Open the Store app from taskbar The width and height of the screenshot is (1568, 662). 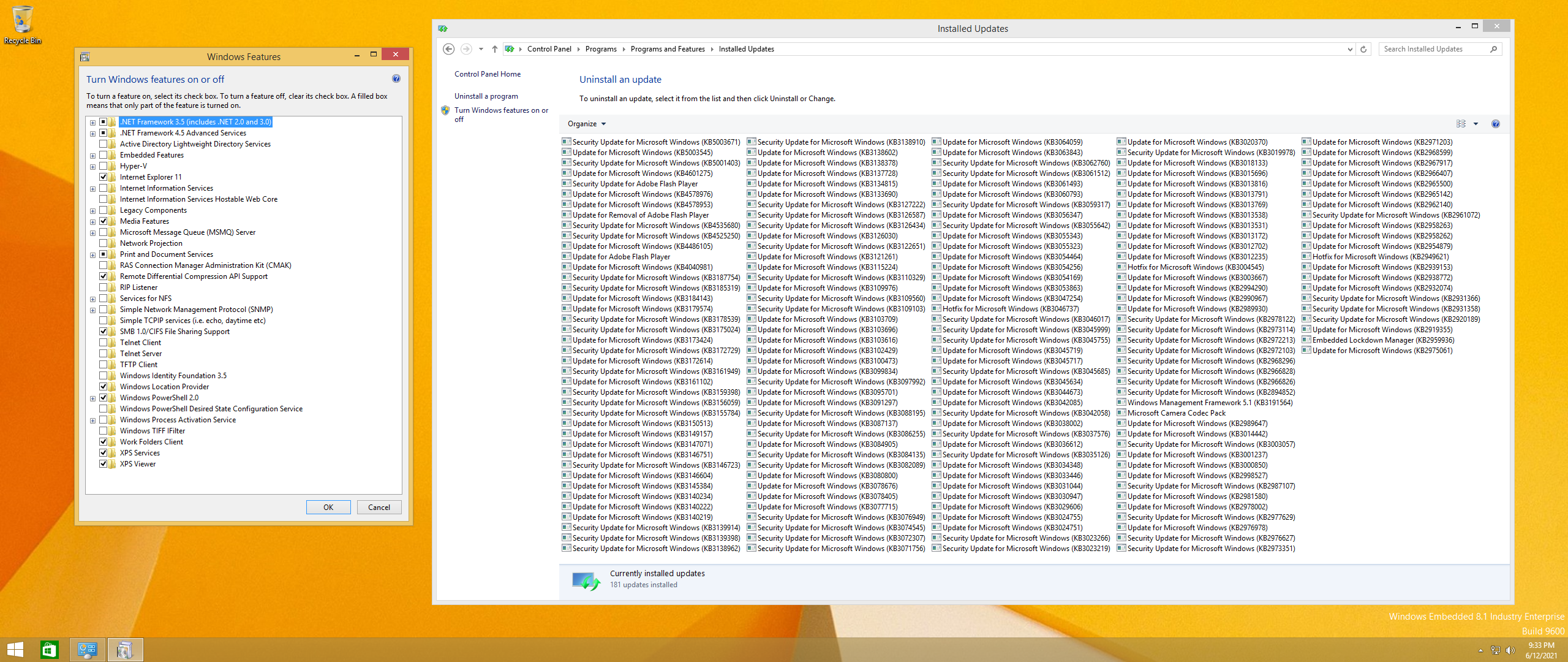click(x=49, y=650)
